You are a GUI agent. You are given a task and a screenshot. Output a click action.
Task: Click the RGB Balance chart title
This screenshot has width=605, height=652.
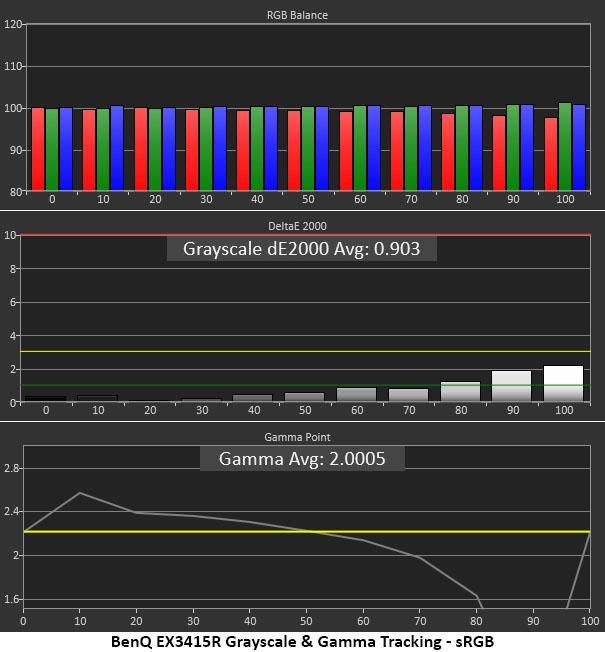297,15
